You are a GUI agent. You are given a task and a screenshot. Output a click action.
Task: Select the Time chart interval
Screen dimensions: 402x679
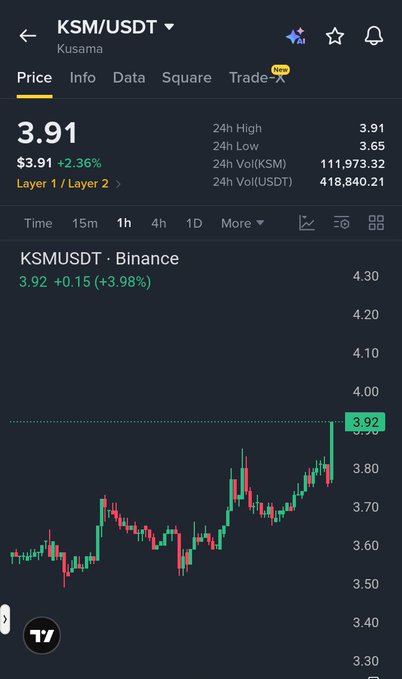pos(38,223)
